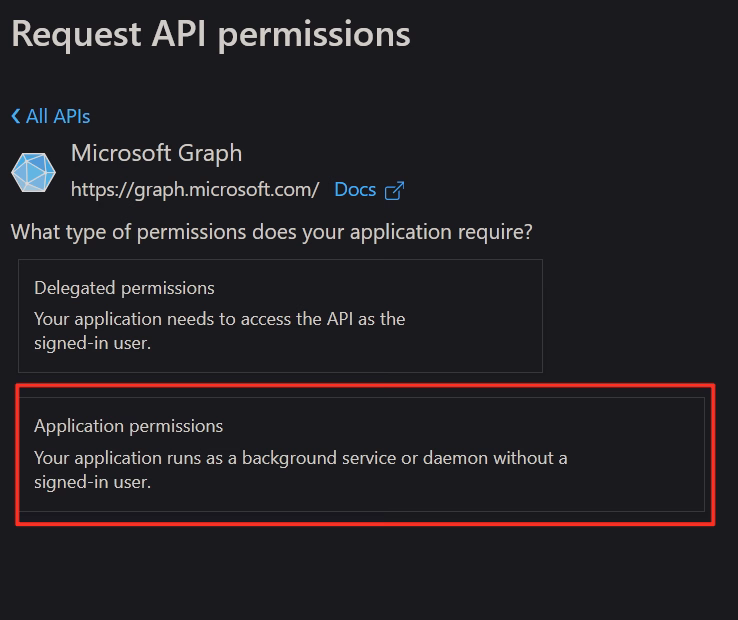Screen dimensions: 738x620
Task: Click the Application permissions heading label
Action: pos(128,426)
